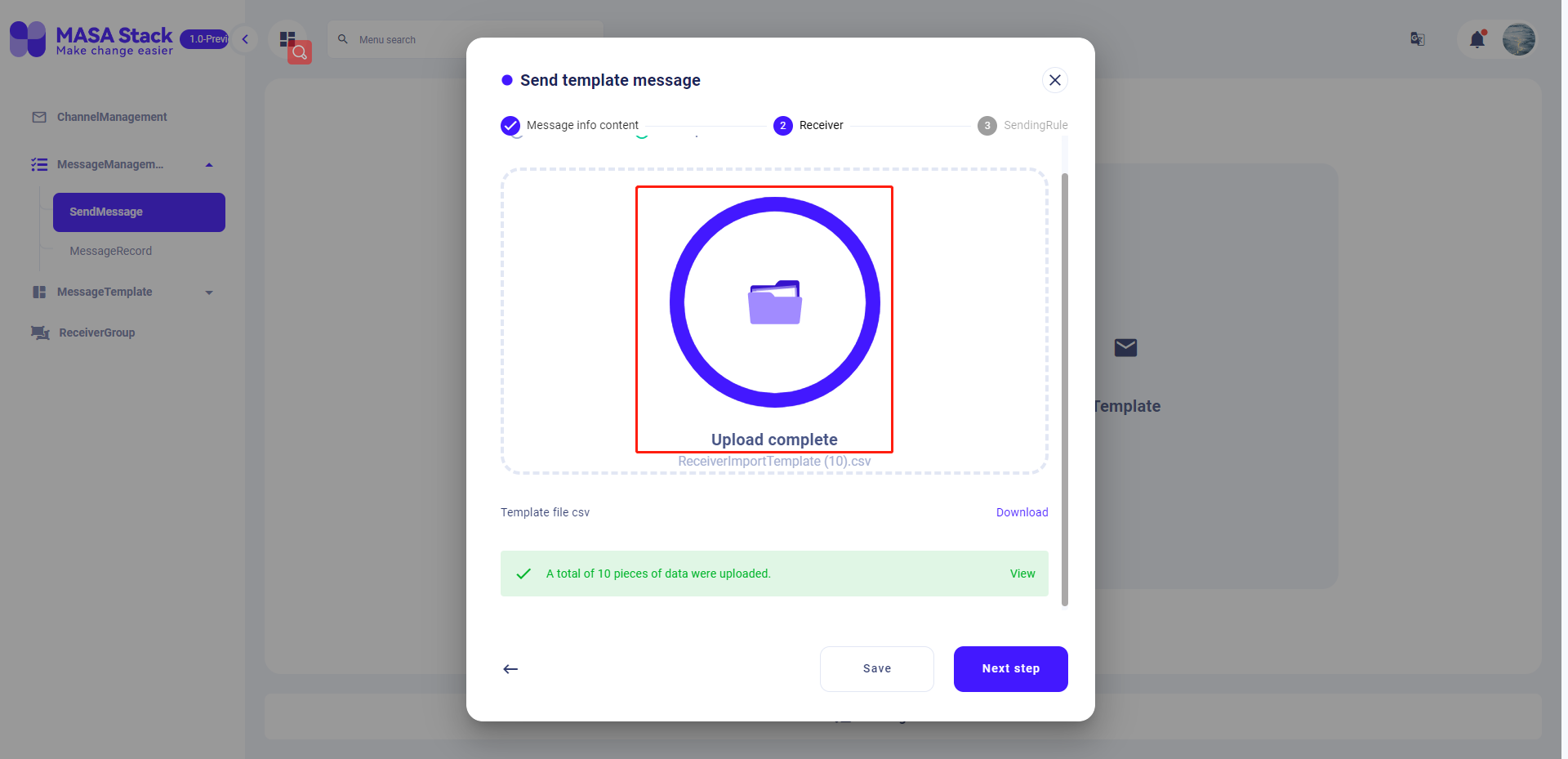Download the template csv file
The width and height of the screenshot is (1568, 759).
tap(1022, 512)
